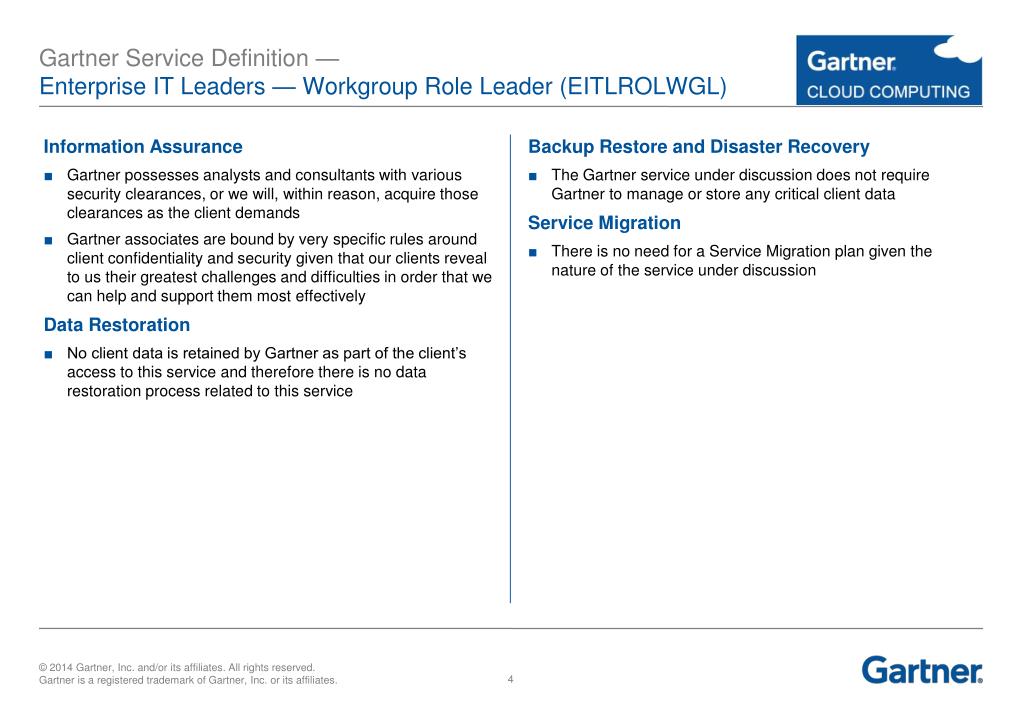The width and height of the screenshot is (1023, 708).
Task: Click the vertical divider between columns
Action: tap(510, 369)
